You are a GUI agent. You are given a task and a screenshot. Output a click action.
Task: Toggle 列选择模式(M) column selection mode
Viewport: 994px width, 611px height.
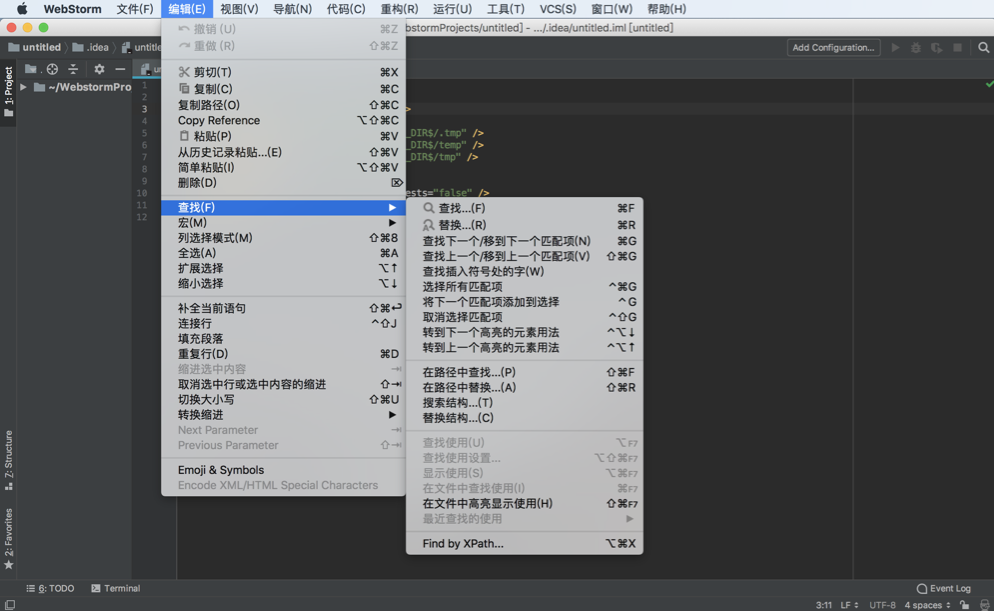coord(283,238)
